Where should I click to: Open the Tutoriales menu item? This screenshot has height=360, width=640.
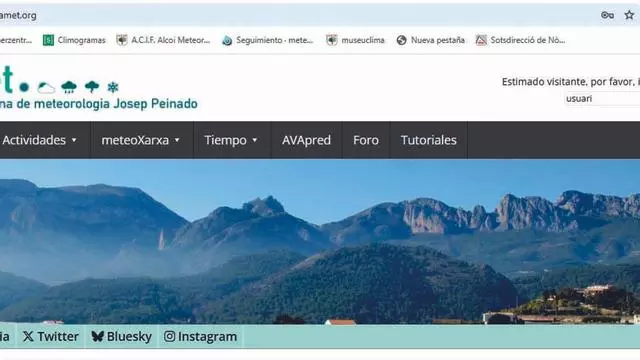[429, 140]
